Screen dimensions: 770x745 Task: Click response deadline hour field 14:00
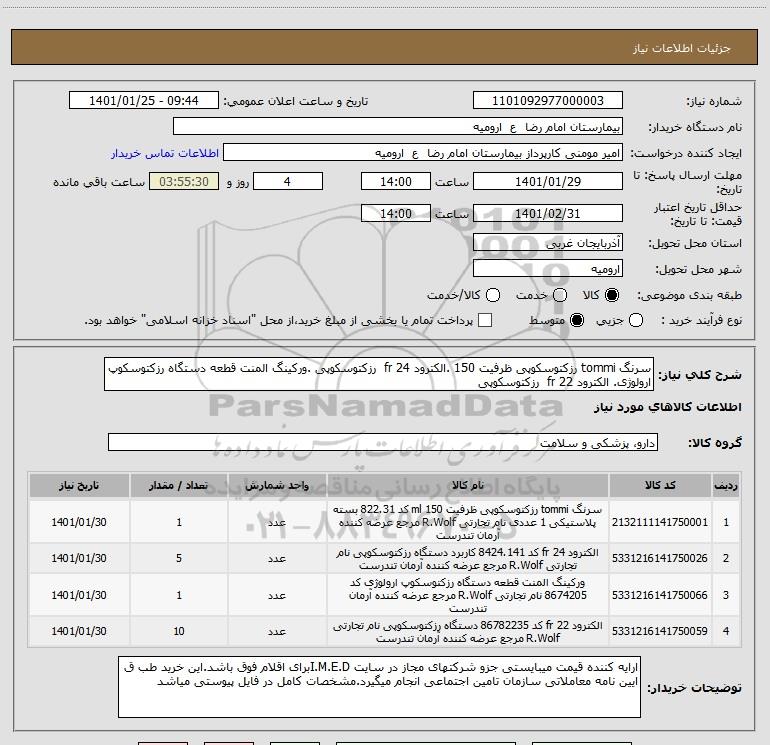(395, 181)
